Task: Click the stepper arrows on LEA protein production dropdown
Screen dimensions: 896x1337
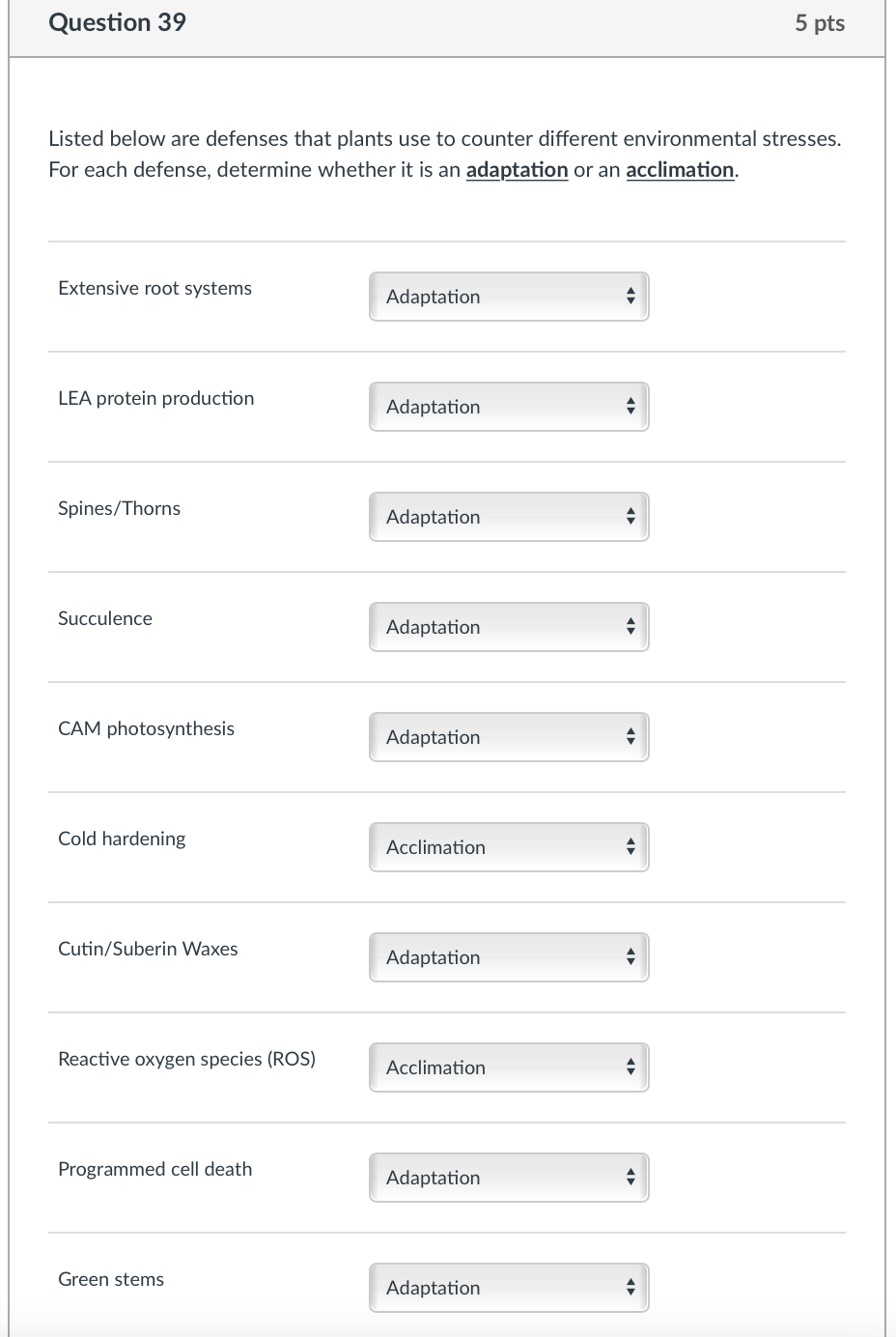Action: [x=631, y=407]
